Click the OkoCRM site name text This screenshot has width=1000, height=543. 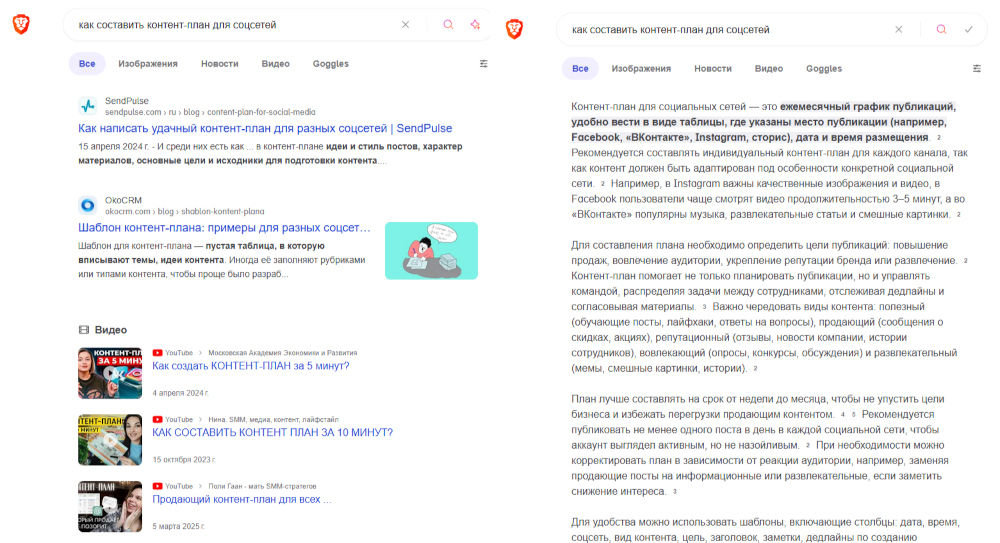click(124, 200)
